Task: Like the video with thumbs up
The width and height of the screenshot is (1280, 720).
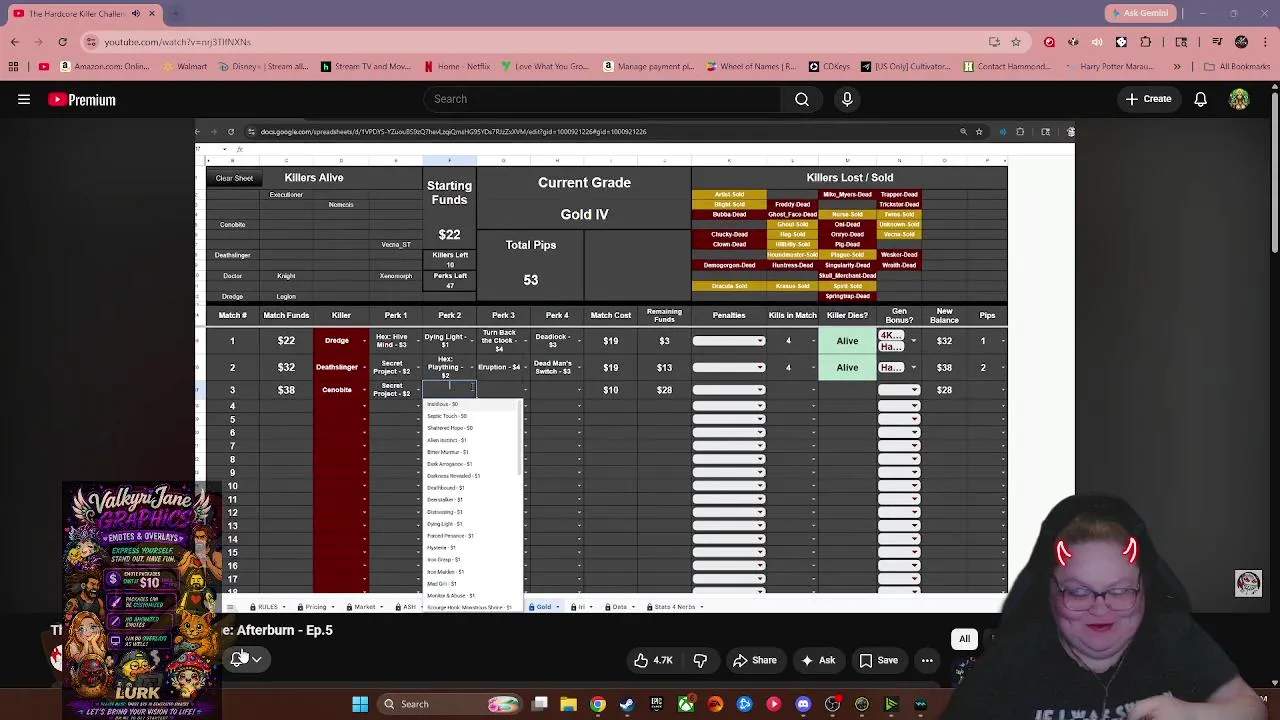Action: [x=652, y=660]
